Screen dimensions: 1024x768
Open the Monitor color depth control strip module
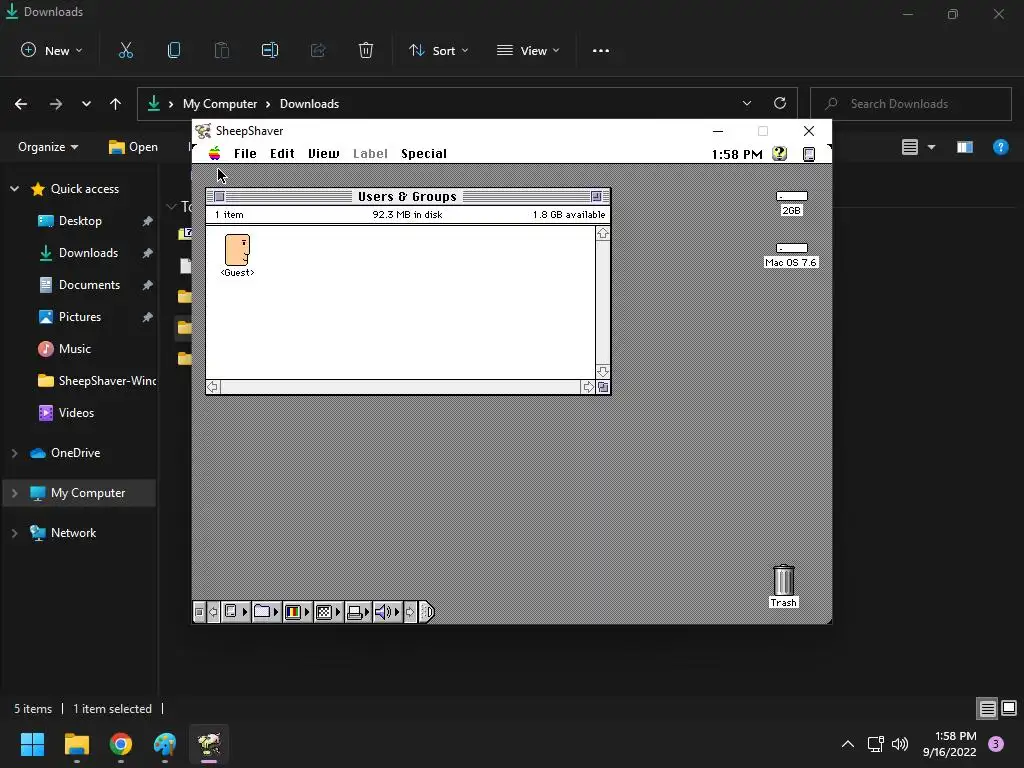[x=297, y=612]
